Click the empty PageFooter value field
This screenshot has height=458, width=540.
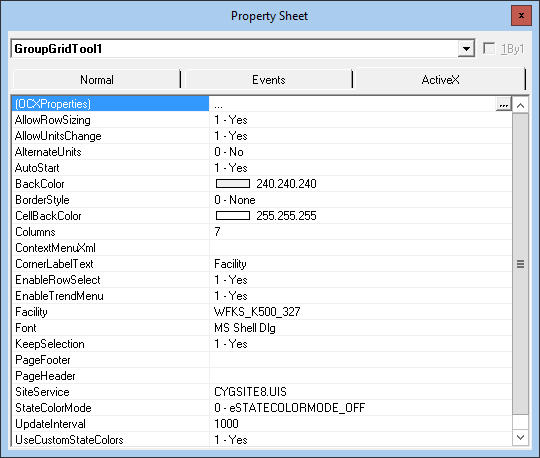(x=361, y=360)
